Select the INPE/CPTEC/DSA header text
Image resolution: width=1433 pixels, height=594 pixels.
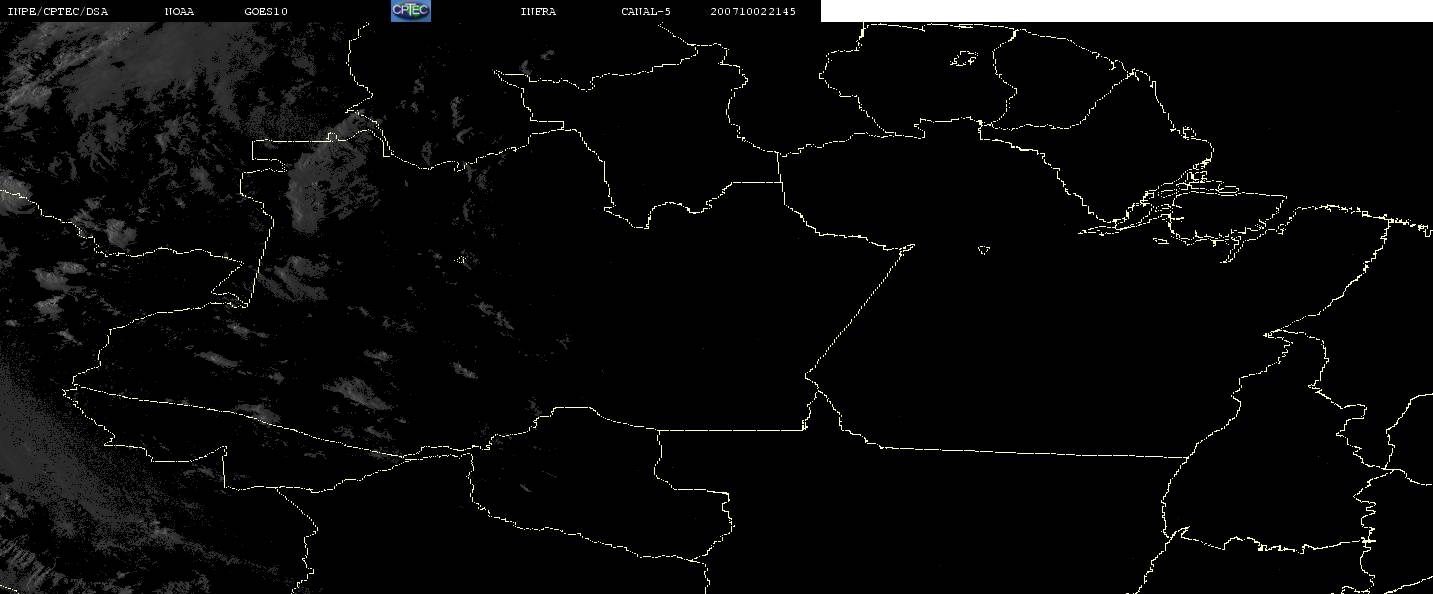[57, 12]
